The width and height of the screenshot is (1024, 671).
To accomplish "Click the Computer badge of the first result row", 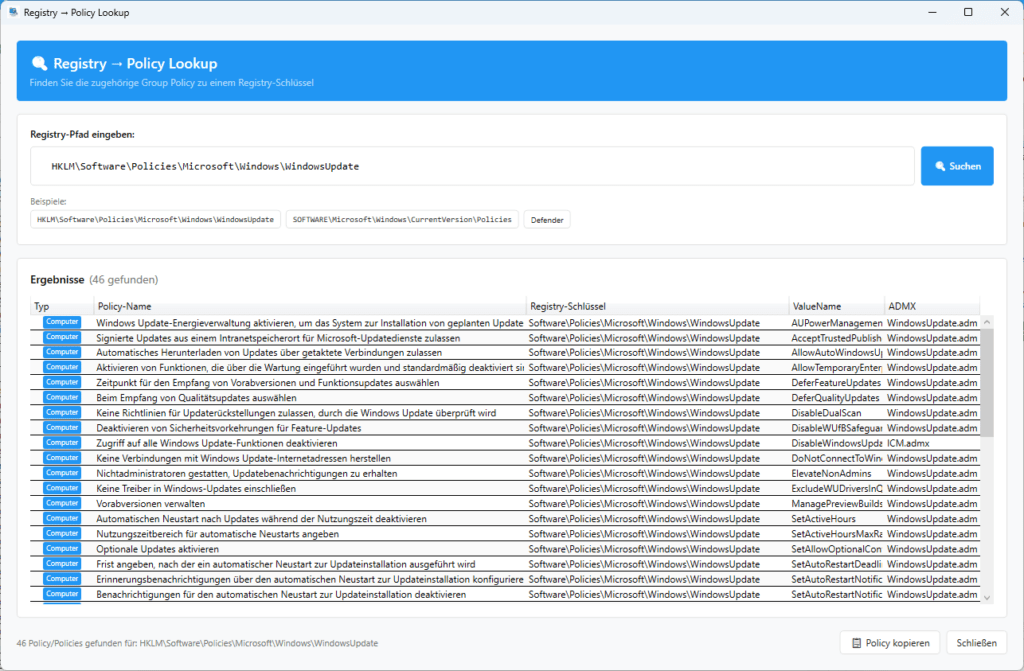I will pos(61,321).
